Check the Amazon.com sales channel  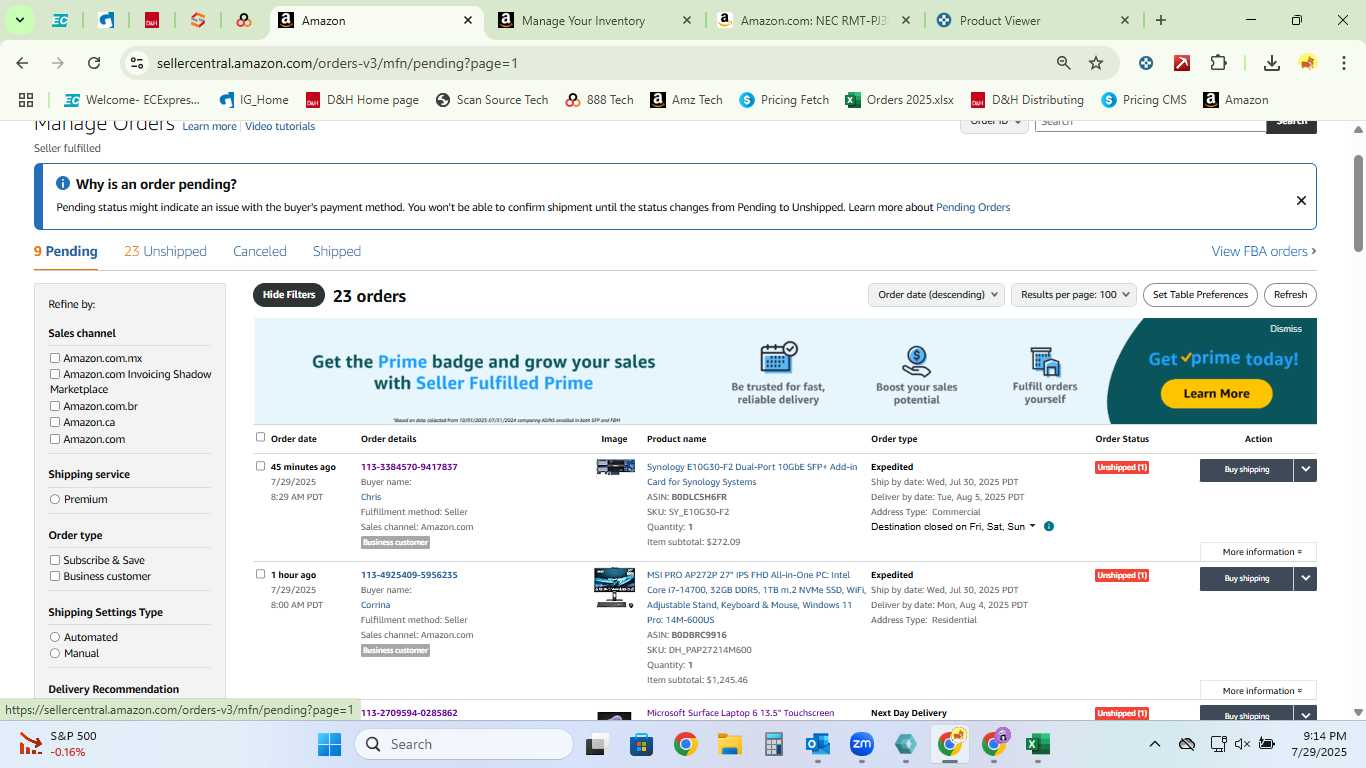55,439
